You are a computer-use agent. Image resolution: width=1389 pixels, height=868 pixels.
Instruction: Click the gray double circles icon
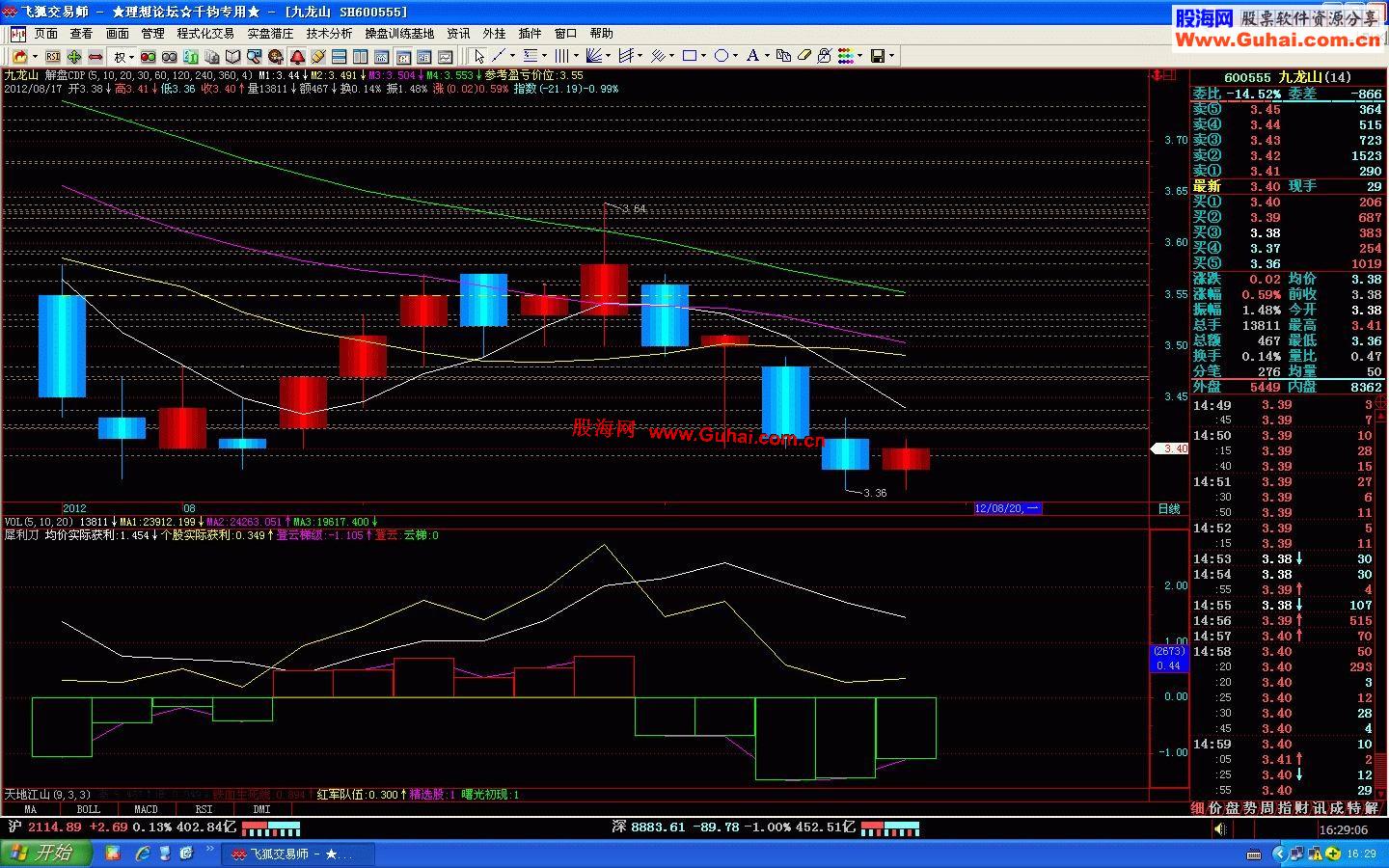point(170,57)
